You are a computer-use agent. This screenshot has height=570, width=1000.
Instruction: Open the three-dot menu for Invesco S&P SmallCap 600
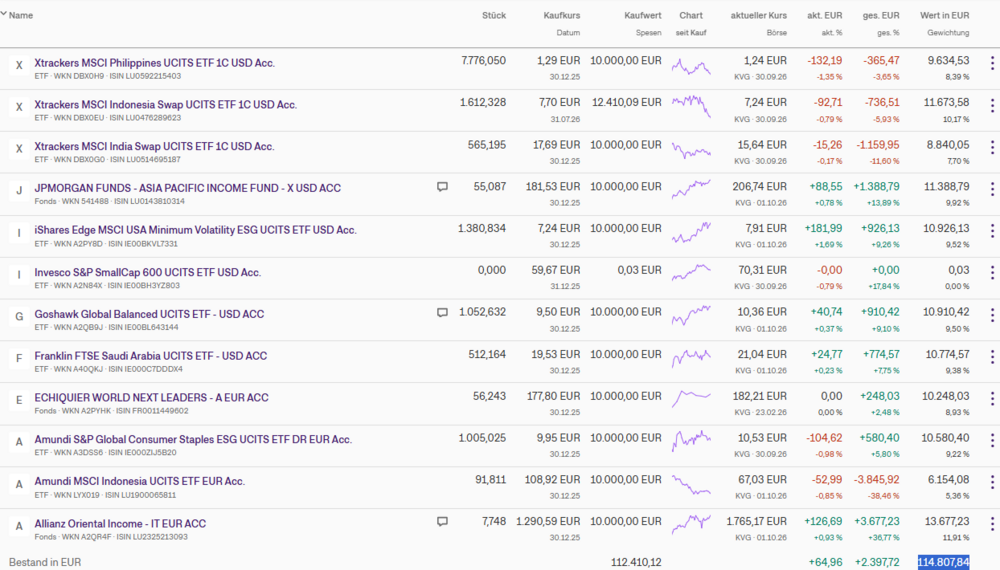(992, 273)
